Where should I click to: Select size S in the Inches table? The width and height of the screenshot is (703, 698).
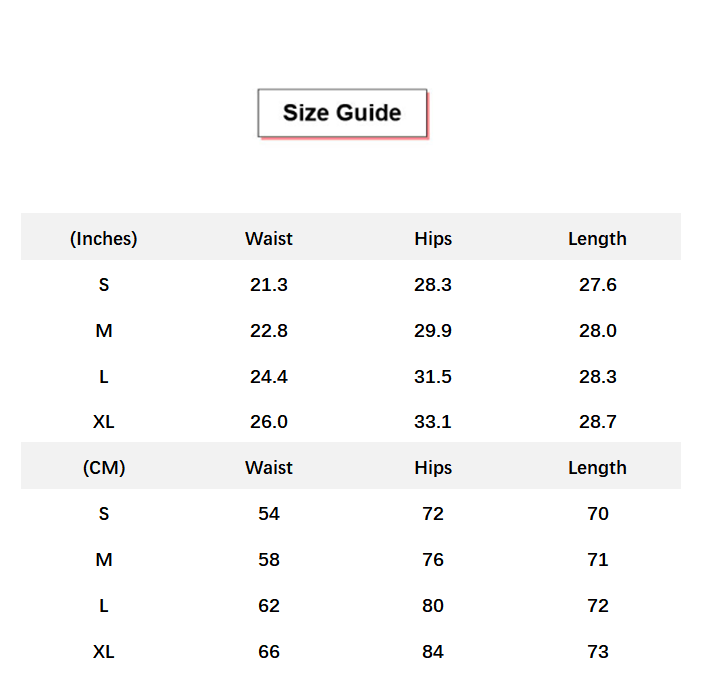104,284
